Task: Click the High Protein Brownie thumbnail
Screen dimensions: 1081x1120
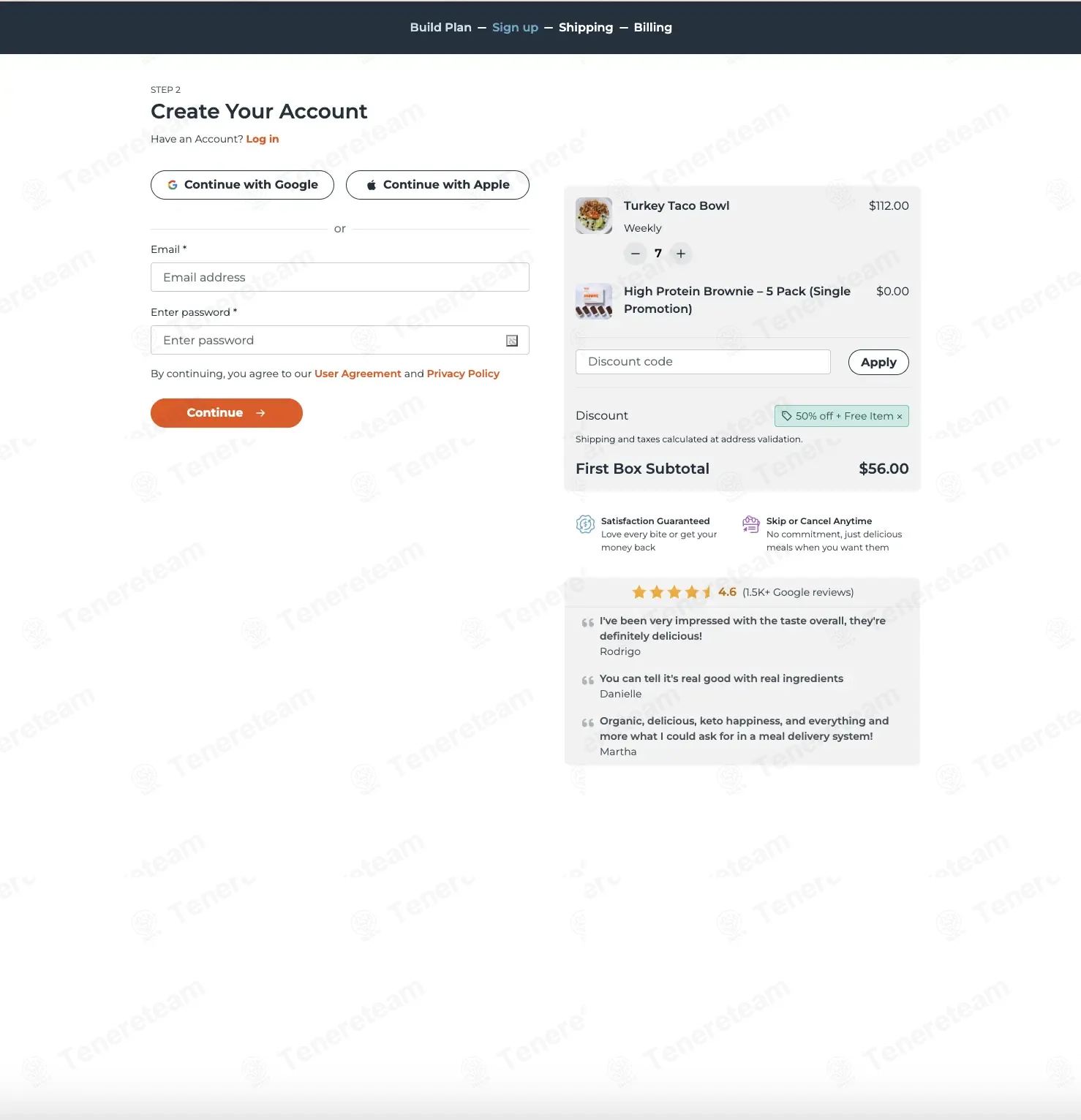Action: point(594,301)
